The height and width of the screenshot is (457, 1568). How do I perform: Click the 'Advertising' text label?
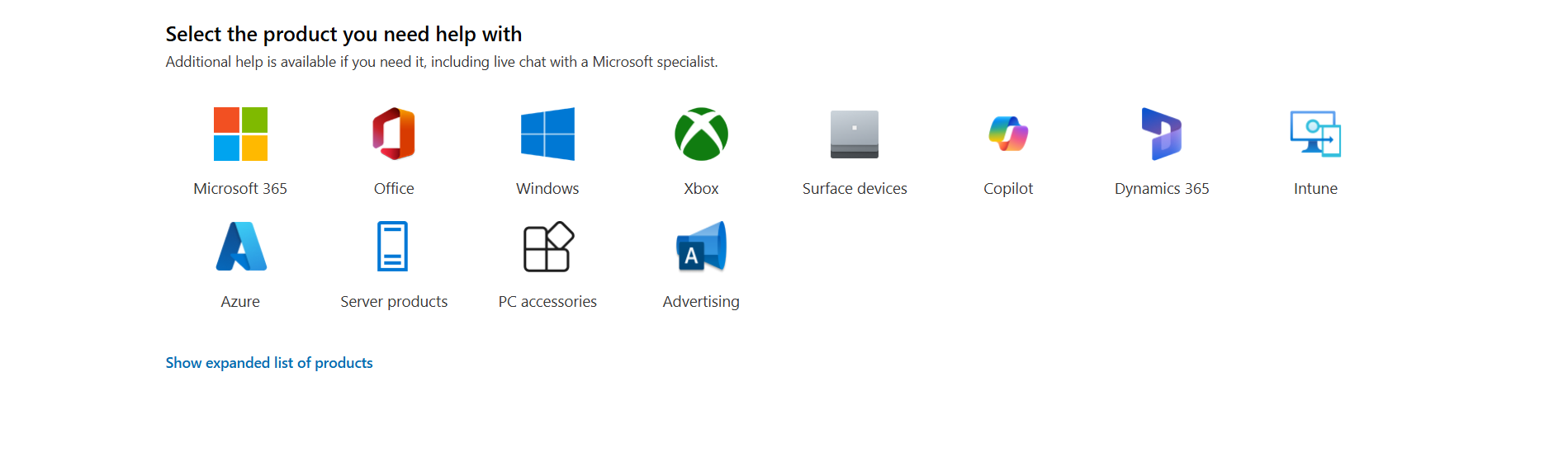point(701,302)
